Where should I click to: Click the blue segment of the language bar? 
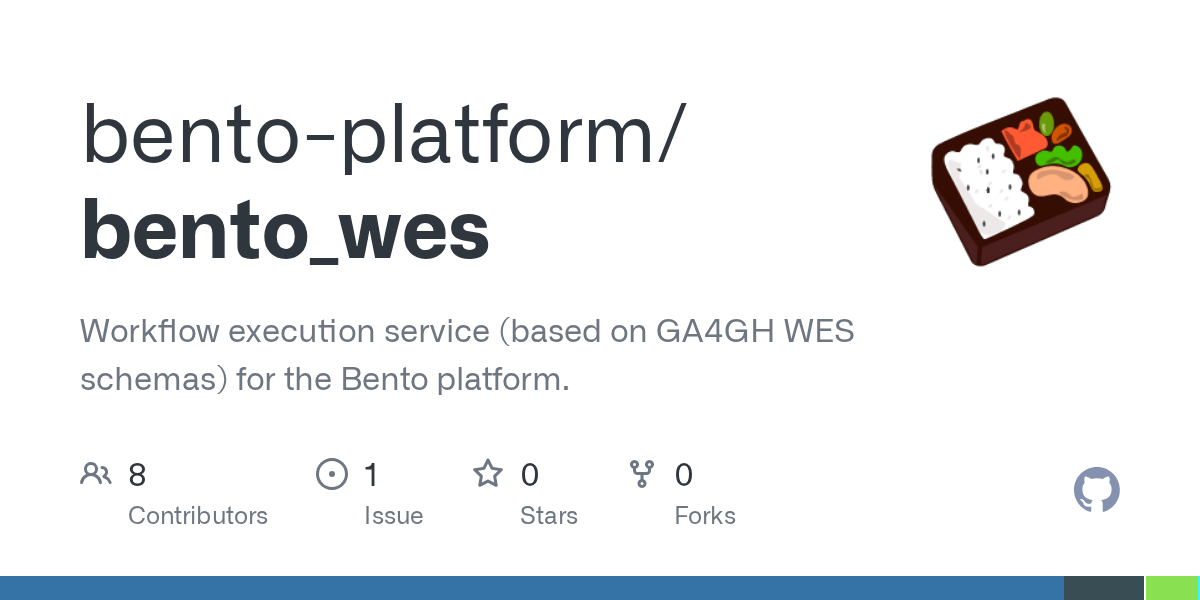point(530,588)
